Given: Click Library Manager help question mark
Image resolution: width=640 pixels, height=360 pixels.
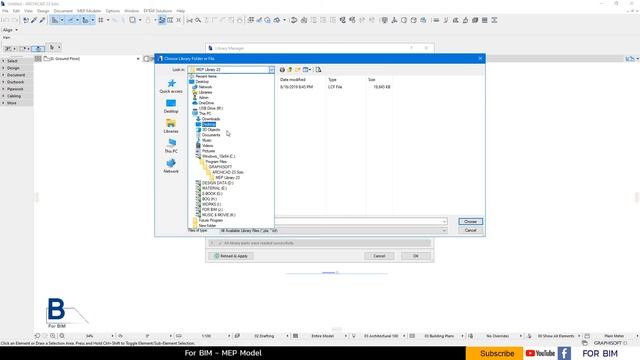Looking at the screenshot, I should (411, 48).
